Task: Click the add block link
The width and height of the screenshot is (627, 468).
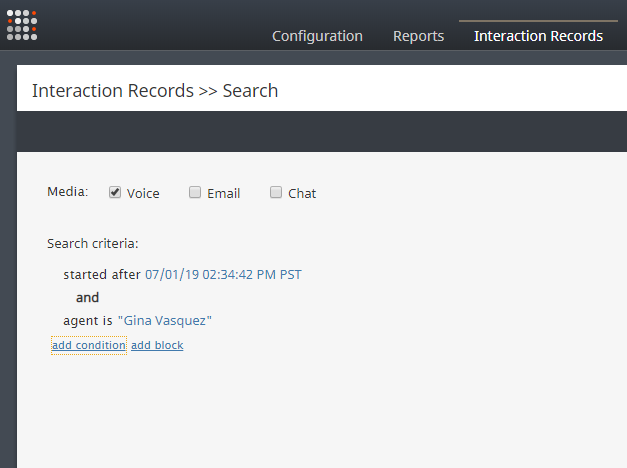Action: tap(157, 345)
